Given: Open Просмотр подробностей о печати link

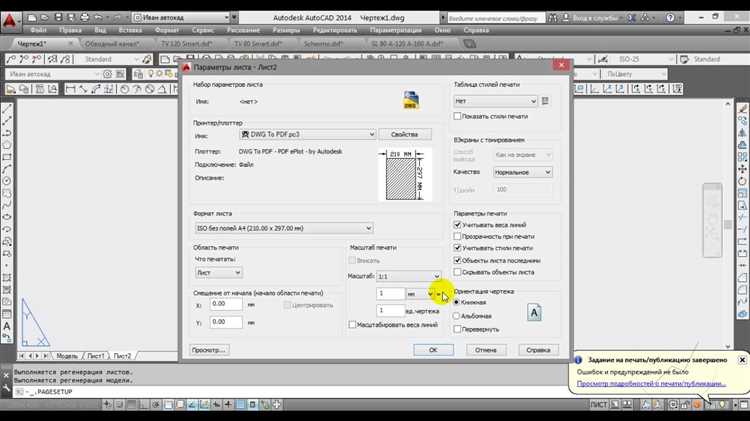Looking at the screenshot, I should click(x=651, y=384).
